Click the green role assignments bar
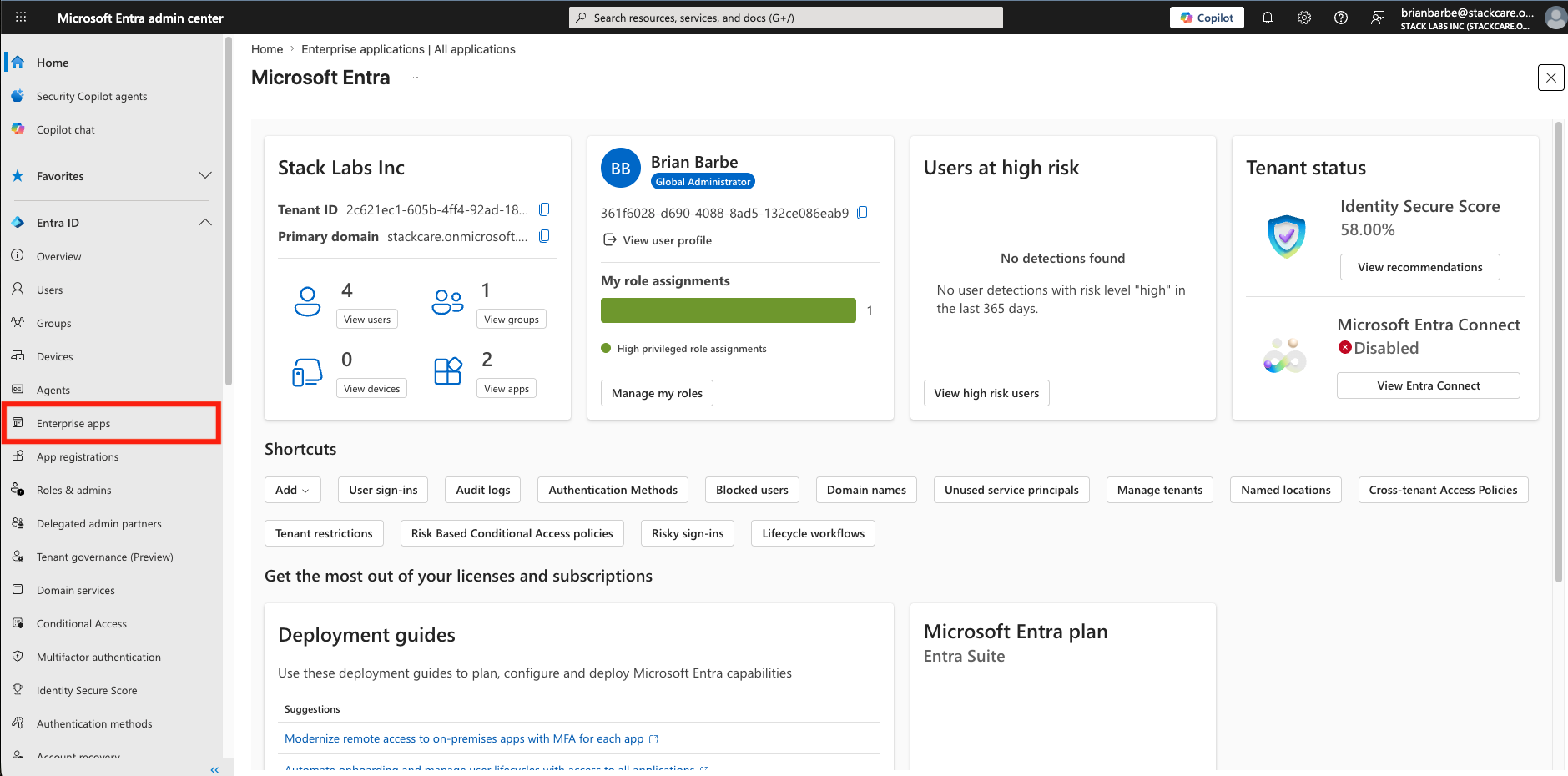1568x776 pixels. coord(729,310)
